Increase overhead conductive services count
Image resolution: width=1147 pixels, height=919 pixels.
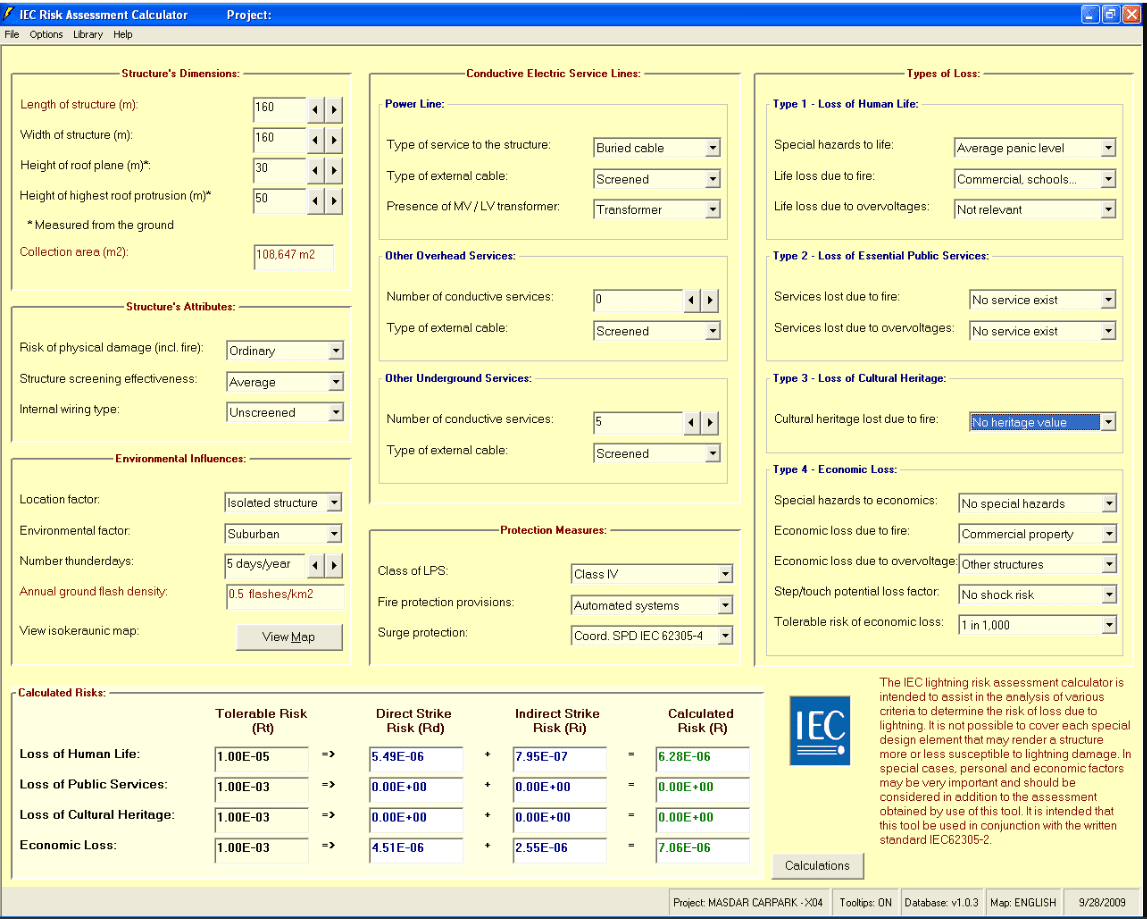(710, 300)
